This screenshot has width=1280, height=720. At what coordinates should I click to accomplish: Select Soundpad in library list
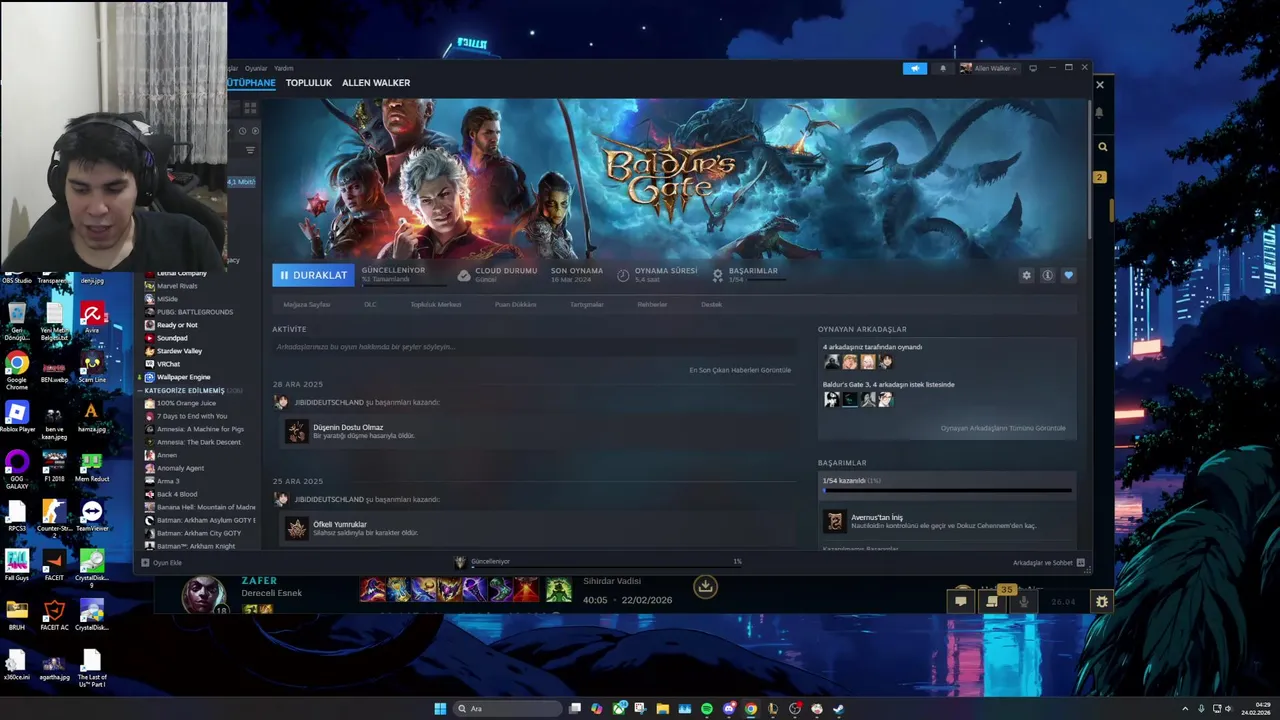coord(172,338)
